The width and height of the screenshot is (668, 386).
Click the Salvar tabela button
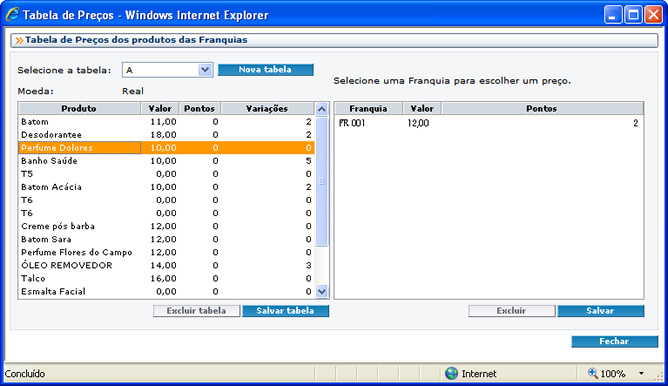285,311
